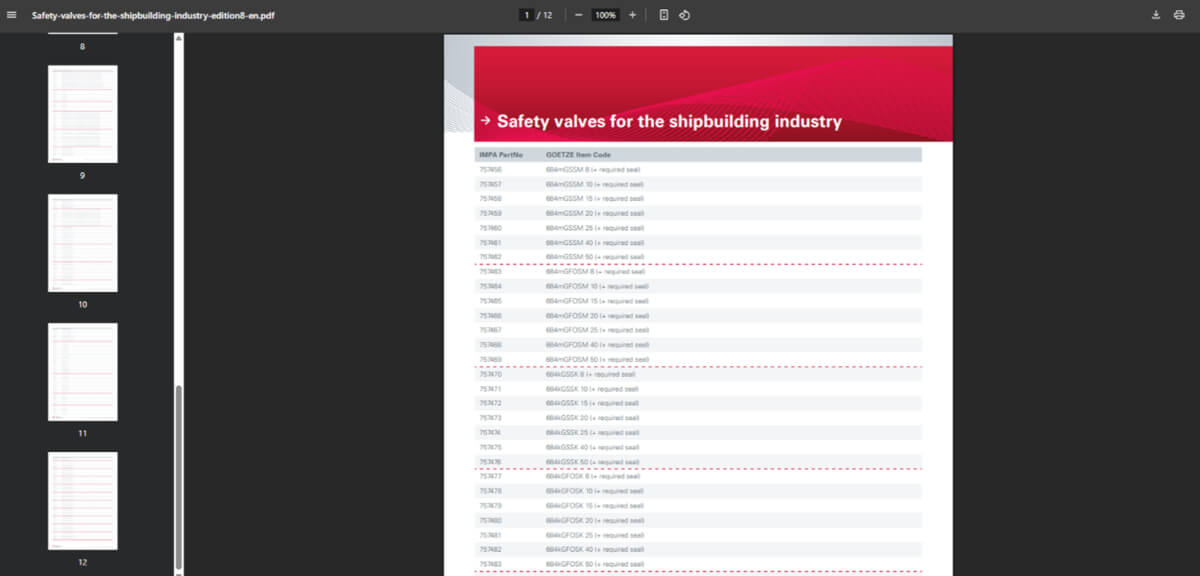Click the 'GOETZE Item Code' column header
Viewport: 1200px width, 576px height.
[578, 155]
